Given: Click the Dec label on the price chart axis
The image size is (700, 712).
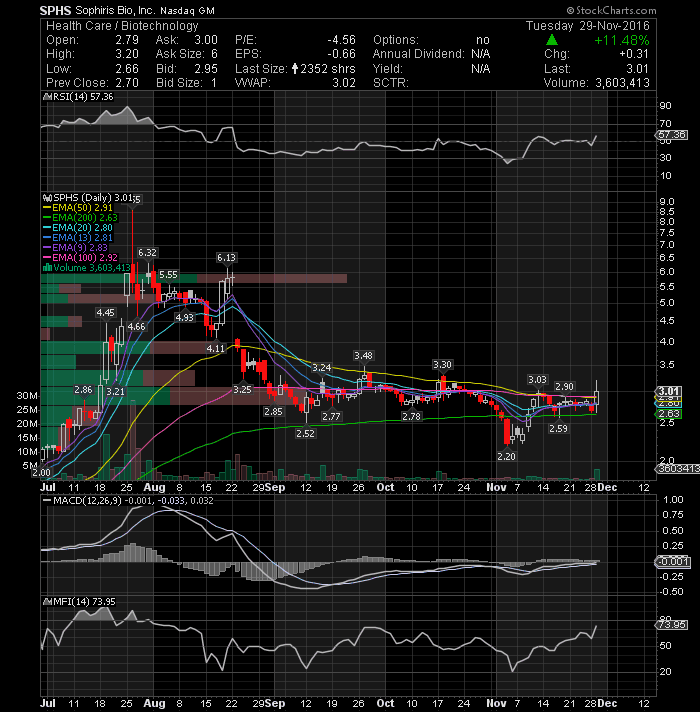Looking at the screenshot, I should [x=607, y=487].
